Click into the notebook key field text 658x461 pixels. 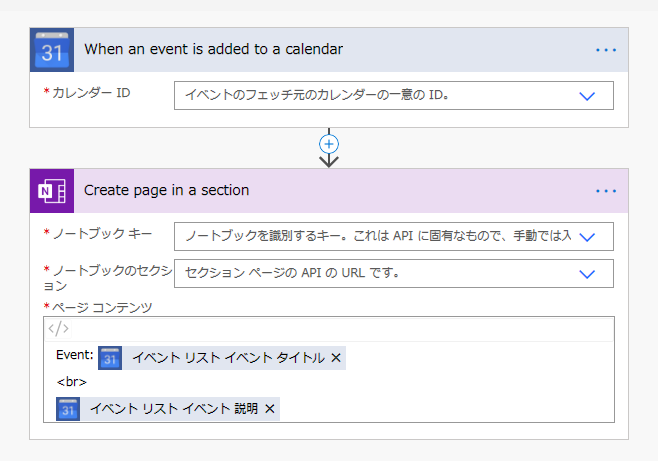pos(378,236)
